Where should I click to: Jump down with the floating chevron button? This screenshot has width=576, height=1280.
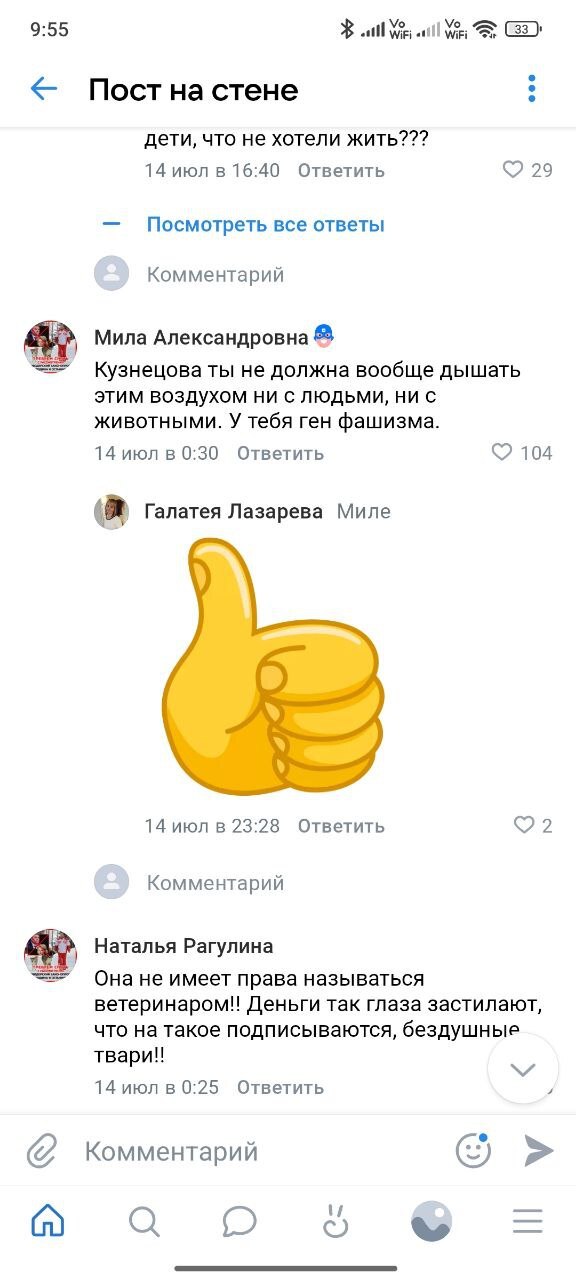[x=523, y=1069]
